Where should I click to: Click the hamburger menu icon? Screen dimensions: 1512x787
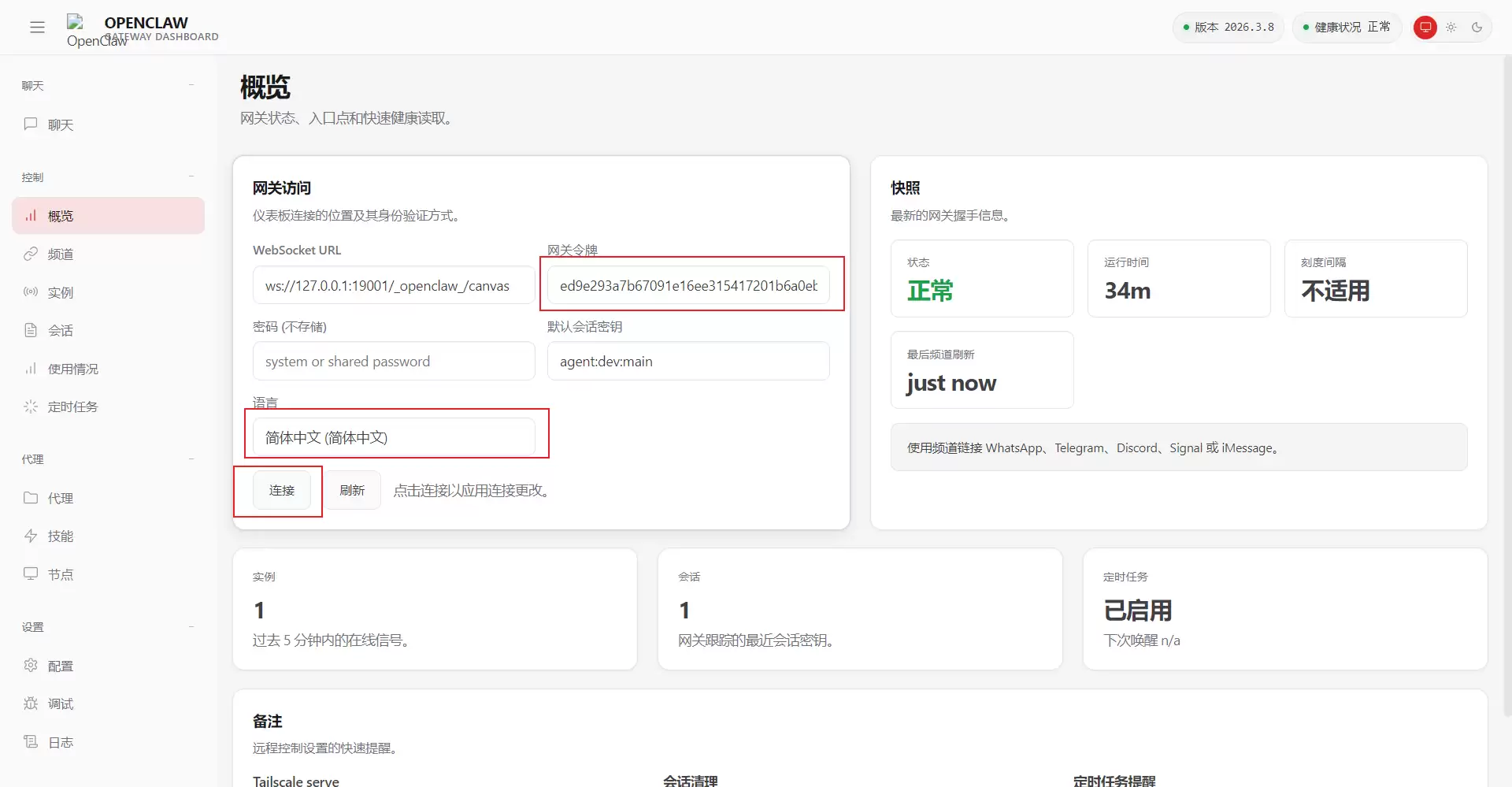[x=37, y=28]
